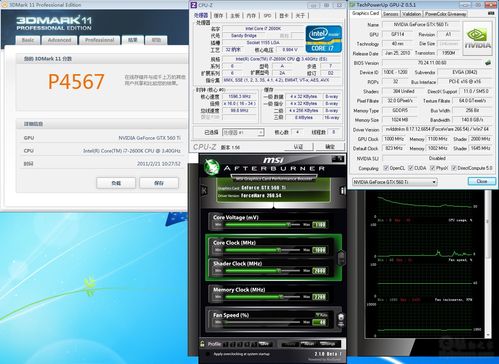Click the P4567 score text
Screen dimensions: 499x364
(76, 82)
